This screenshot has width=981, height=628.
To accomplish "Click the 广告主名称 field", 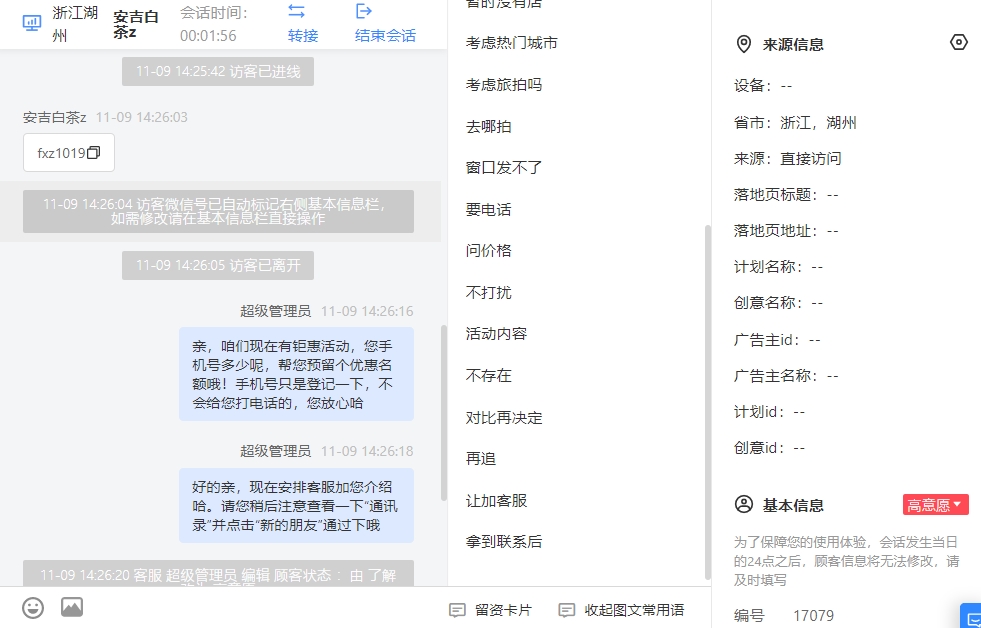I will (x=786, y=376).
